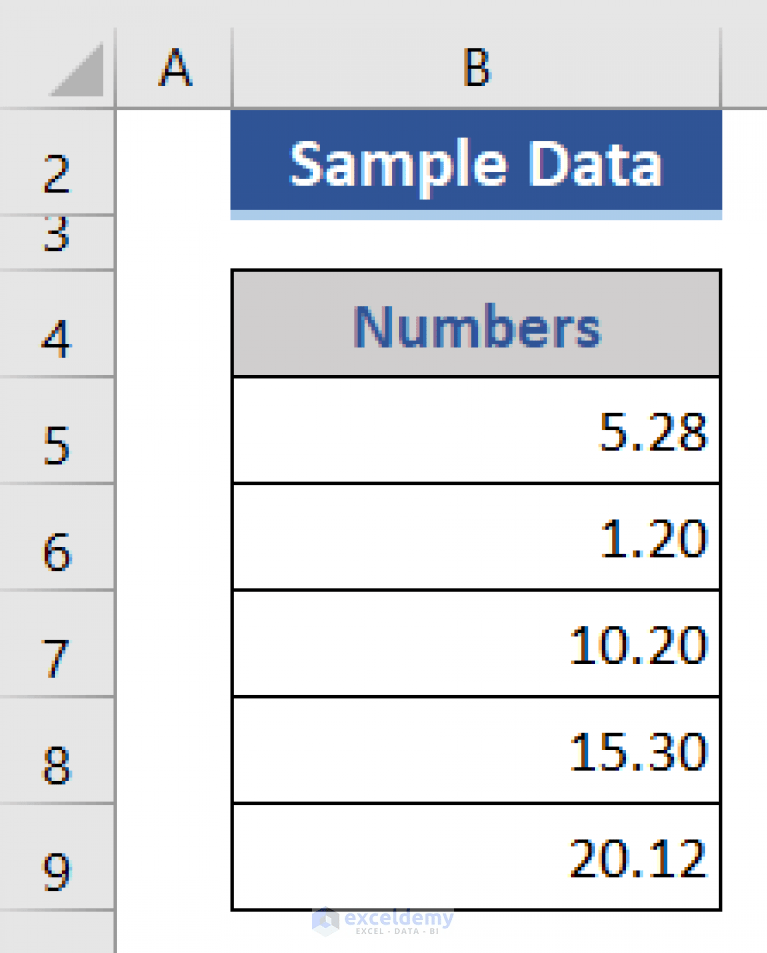Select entire column B via its header

[x=476, y=68]
